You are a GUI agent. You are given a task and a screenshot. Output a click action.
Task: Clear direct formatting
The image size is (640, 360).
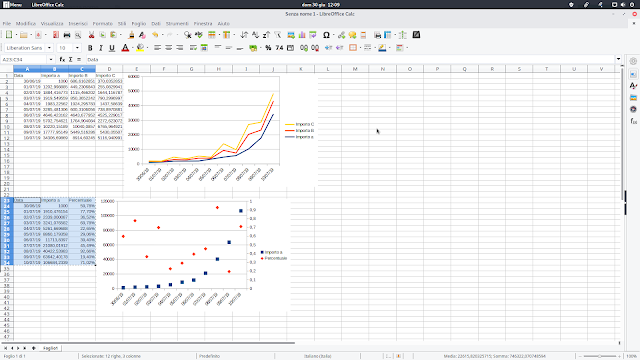tap(142, 35)
